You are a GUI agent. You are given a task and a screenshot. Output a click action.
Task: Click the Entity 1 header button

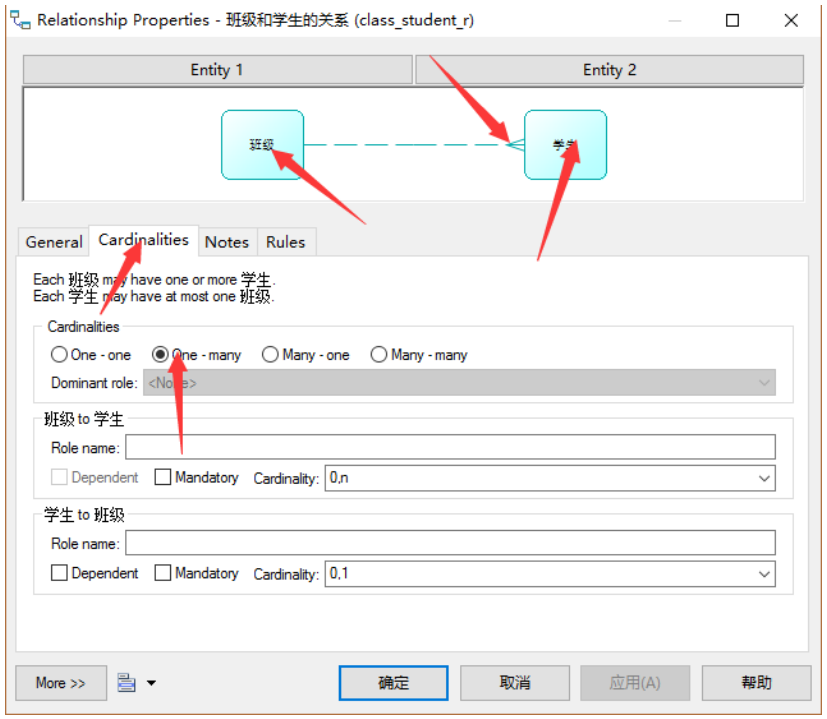pyautogui.click(x=217, y=70)
